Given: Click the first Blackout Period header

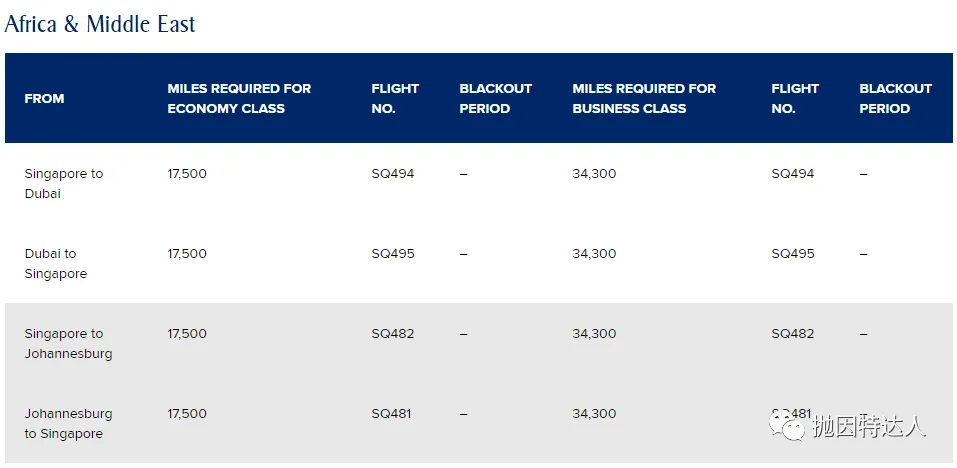Looking at the screenshot, I should (x=496, y=98).
